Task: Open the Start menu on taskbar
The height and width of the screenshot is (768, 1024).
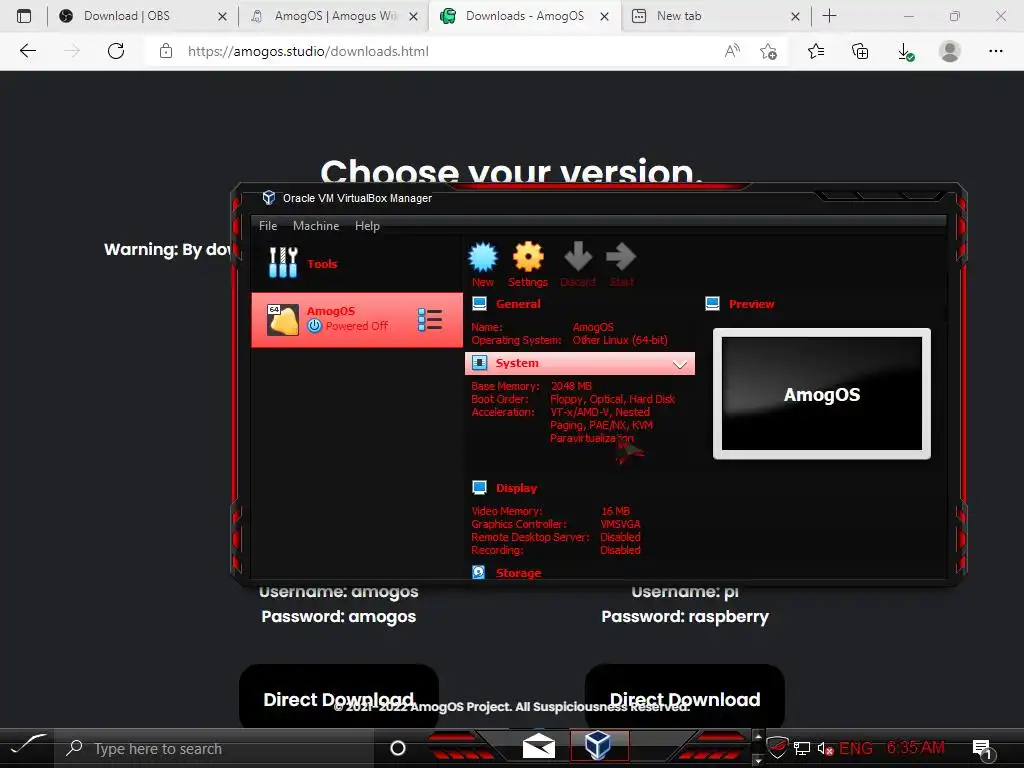Action: tap(27, 745)
